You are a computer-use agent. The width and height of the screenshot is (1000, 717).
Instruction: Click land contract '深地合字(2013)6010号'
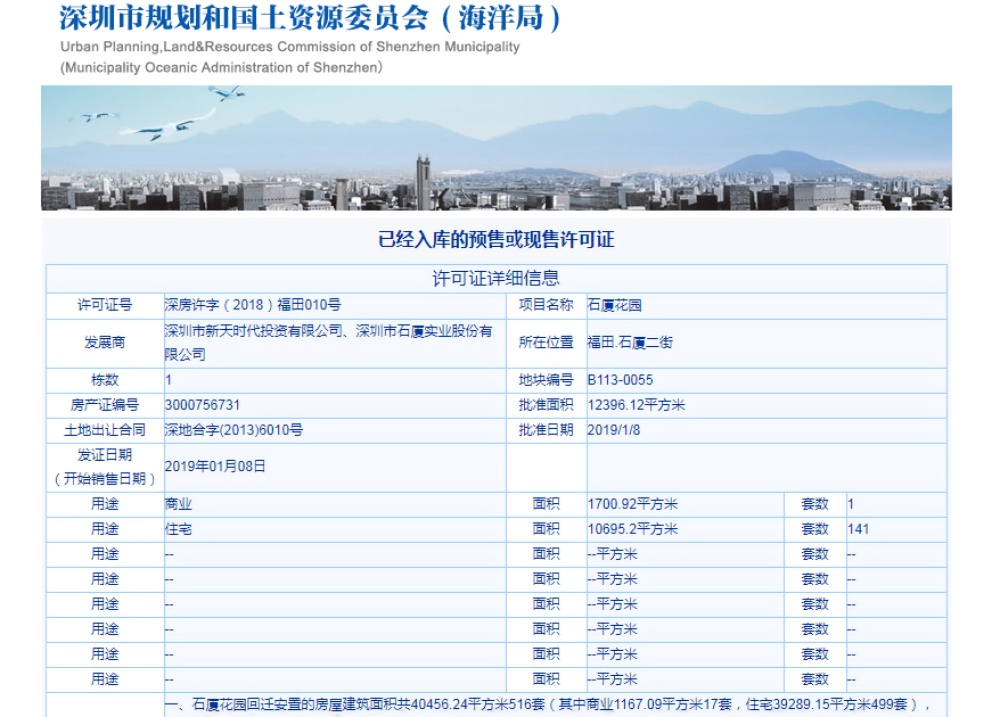point(233,430)
